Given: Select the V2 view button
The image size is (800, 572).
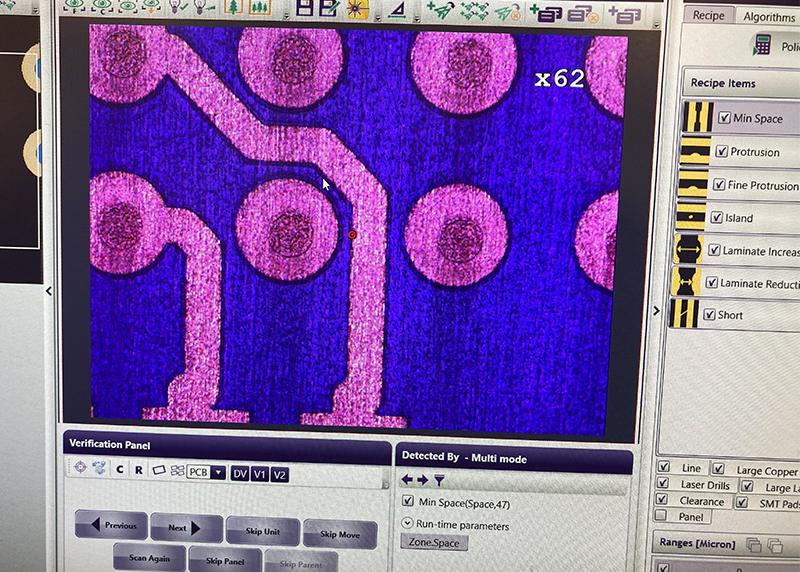Looking at the screenshot, I should (x=279, y=475).
